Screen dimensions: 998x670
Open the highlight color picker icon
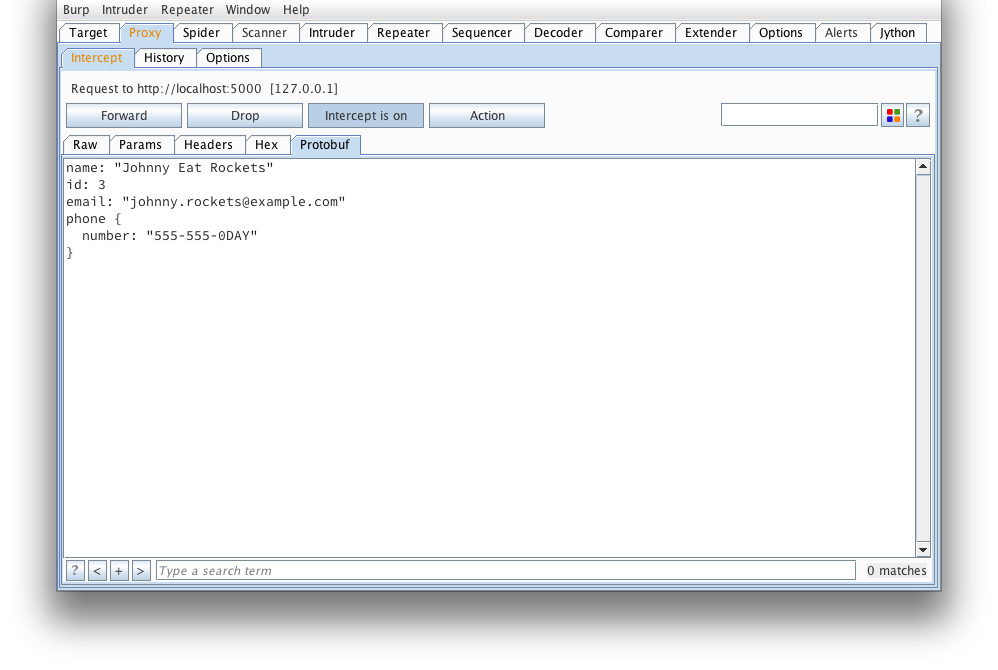pos(893,116)
